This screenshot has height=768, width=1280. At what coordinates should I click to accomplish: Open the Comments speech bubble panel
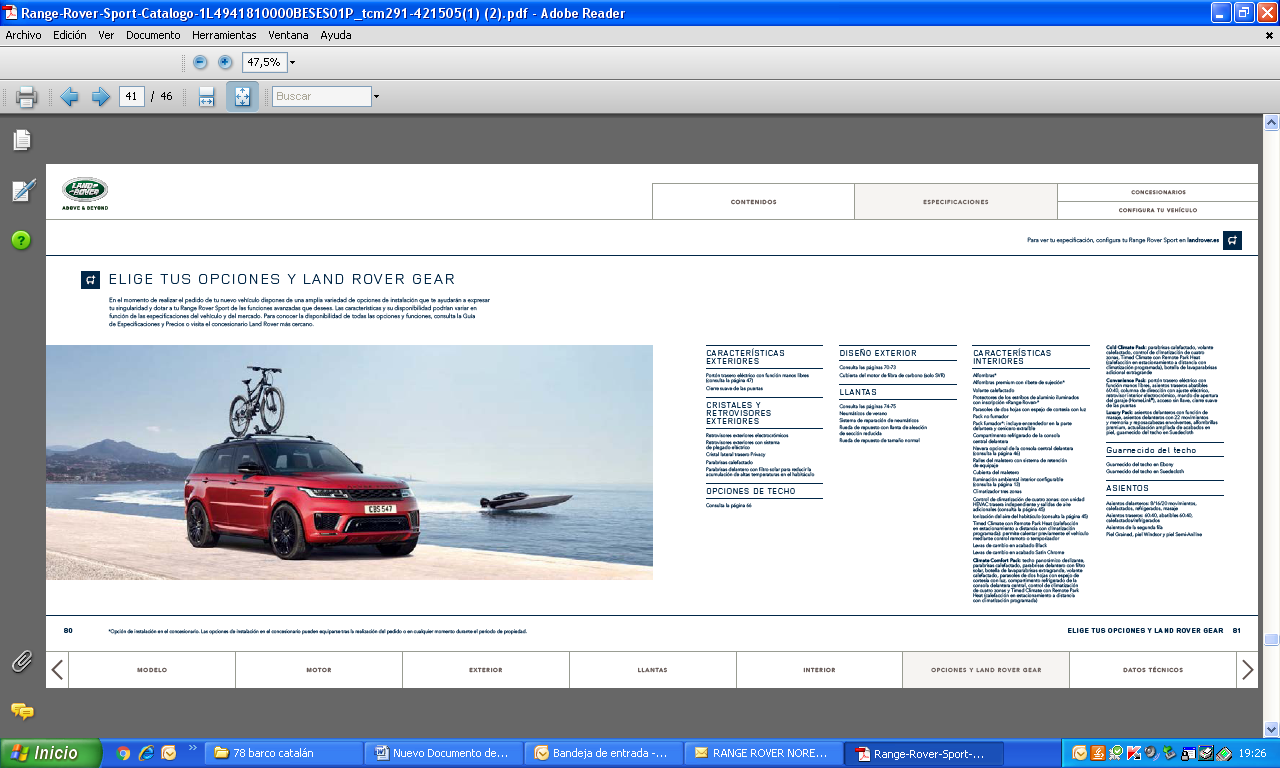22,711
